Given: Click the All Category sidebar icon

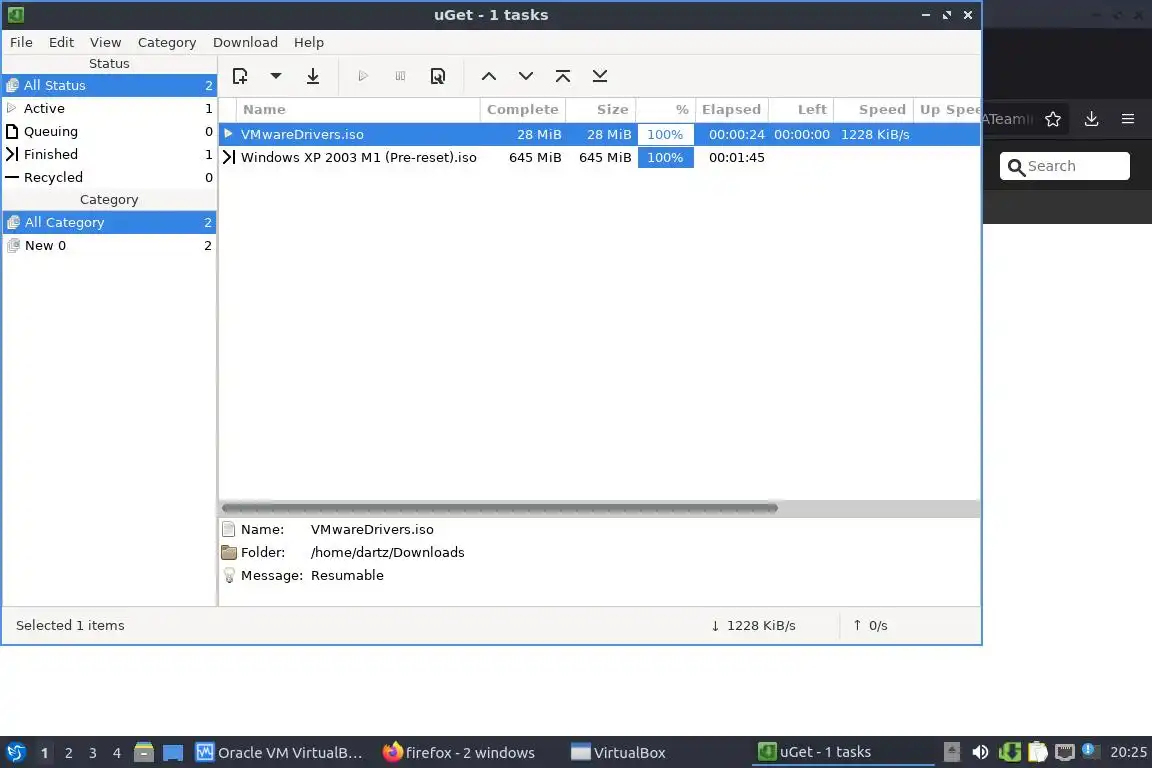Looking at the screenshot, I should [x=12, y=222].
